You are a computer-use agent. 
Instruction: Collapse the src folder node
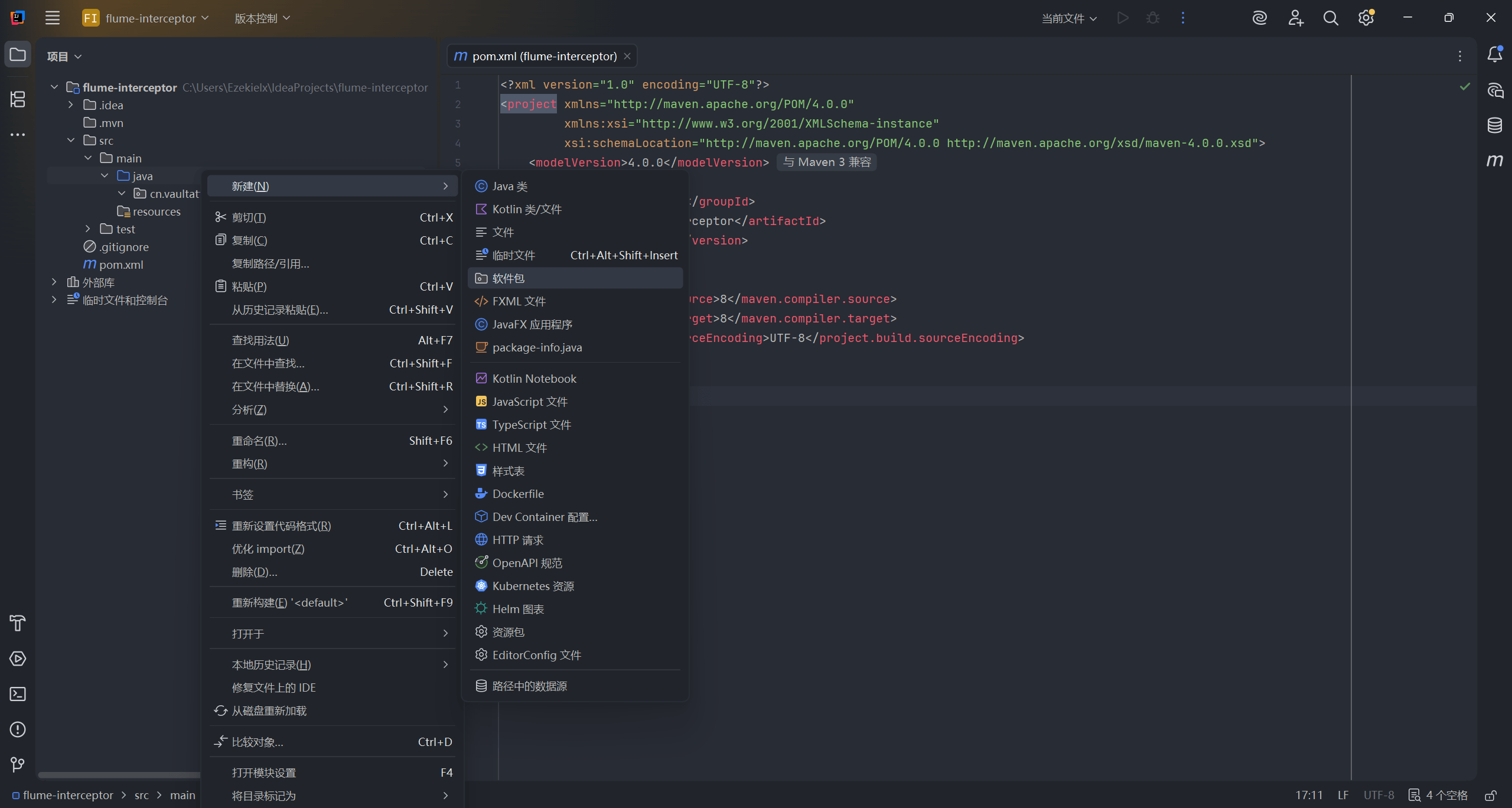pos(71,140)
